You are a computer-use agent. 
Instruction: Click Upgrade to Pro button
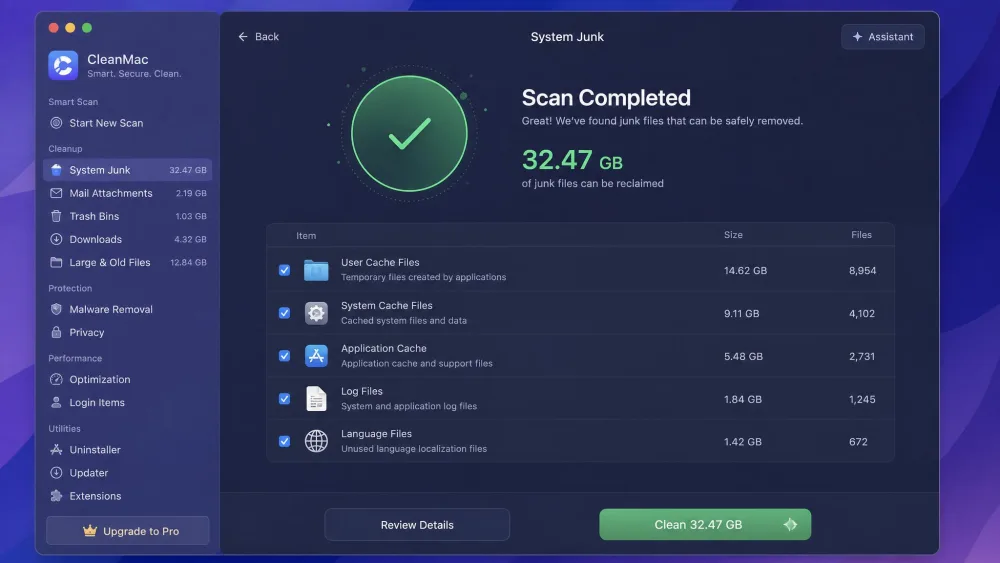point(128,530)
